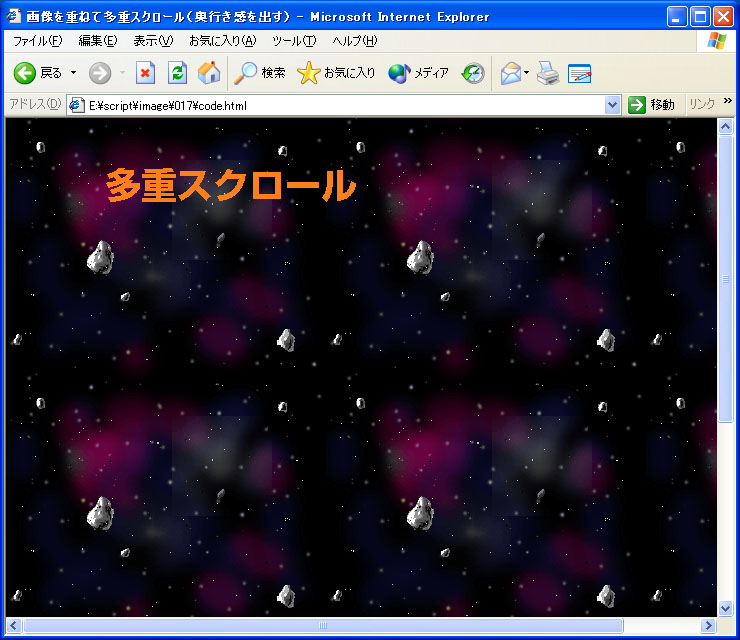Click the リンク links bar label
The width and height of the screenshot is (740, 640).
[x=702, y=104]
